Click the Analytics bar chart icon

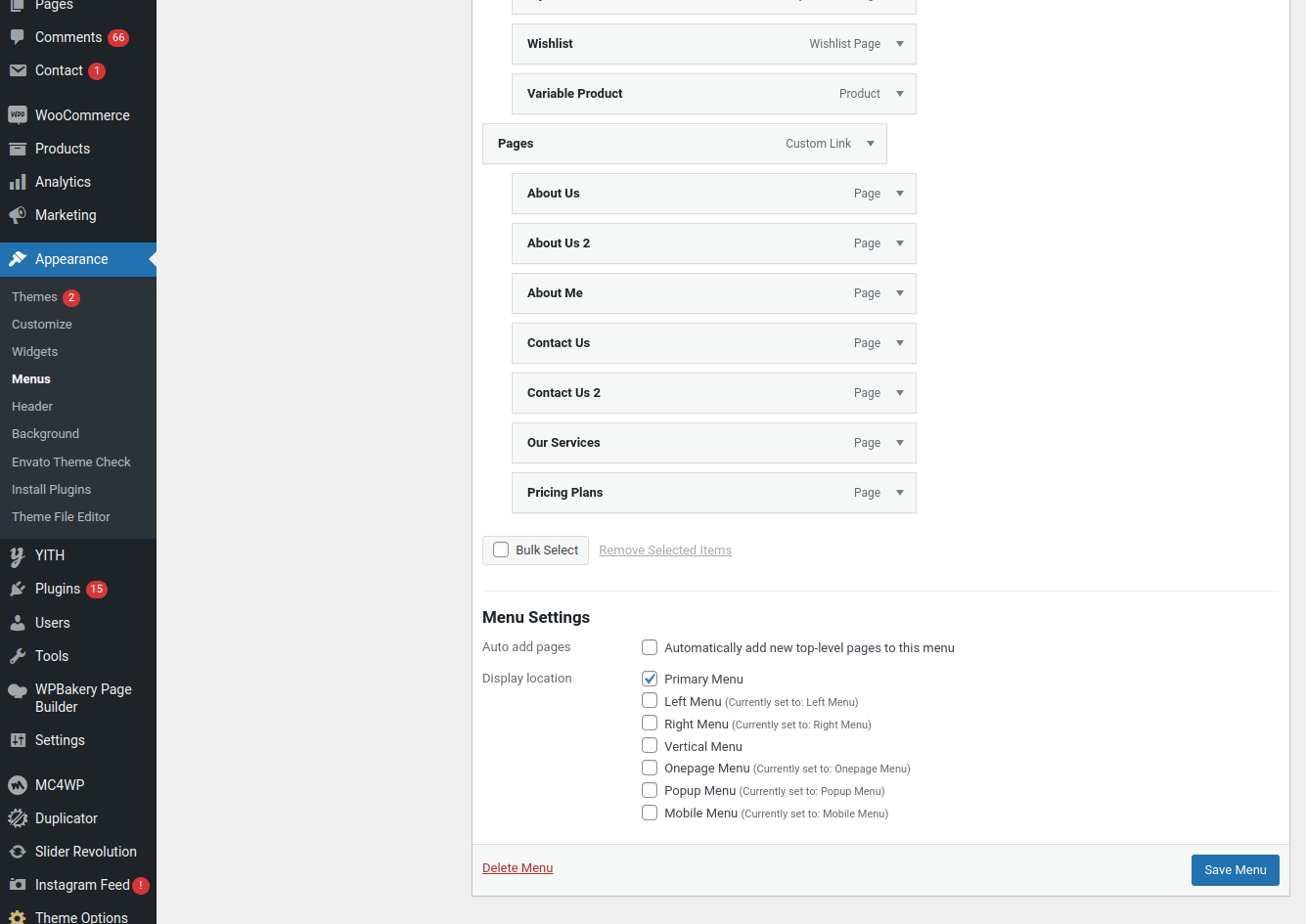click(18, 182)
